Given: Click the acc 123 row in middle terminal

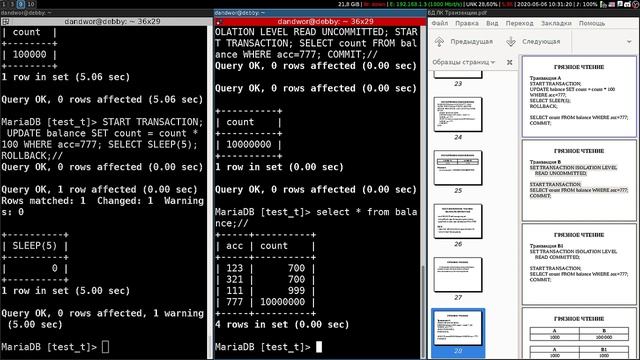Looking at the screenshot, I should click(266, 268).
